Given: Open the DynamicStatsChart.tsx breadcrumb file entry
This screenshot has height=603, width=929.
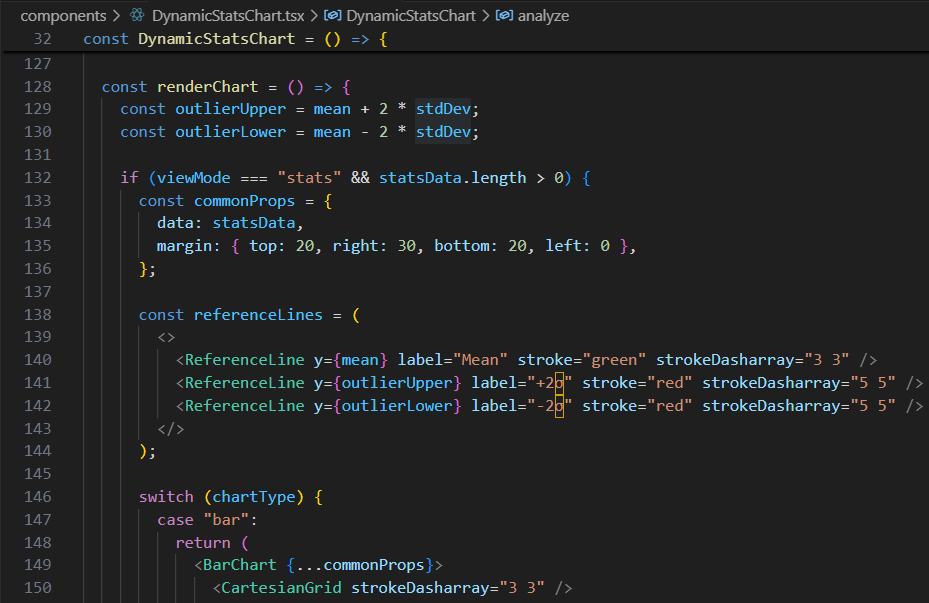Looking at the screenshot, I should 228,16.
